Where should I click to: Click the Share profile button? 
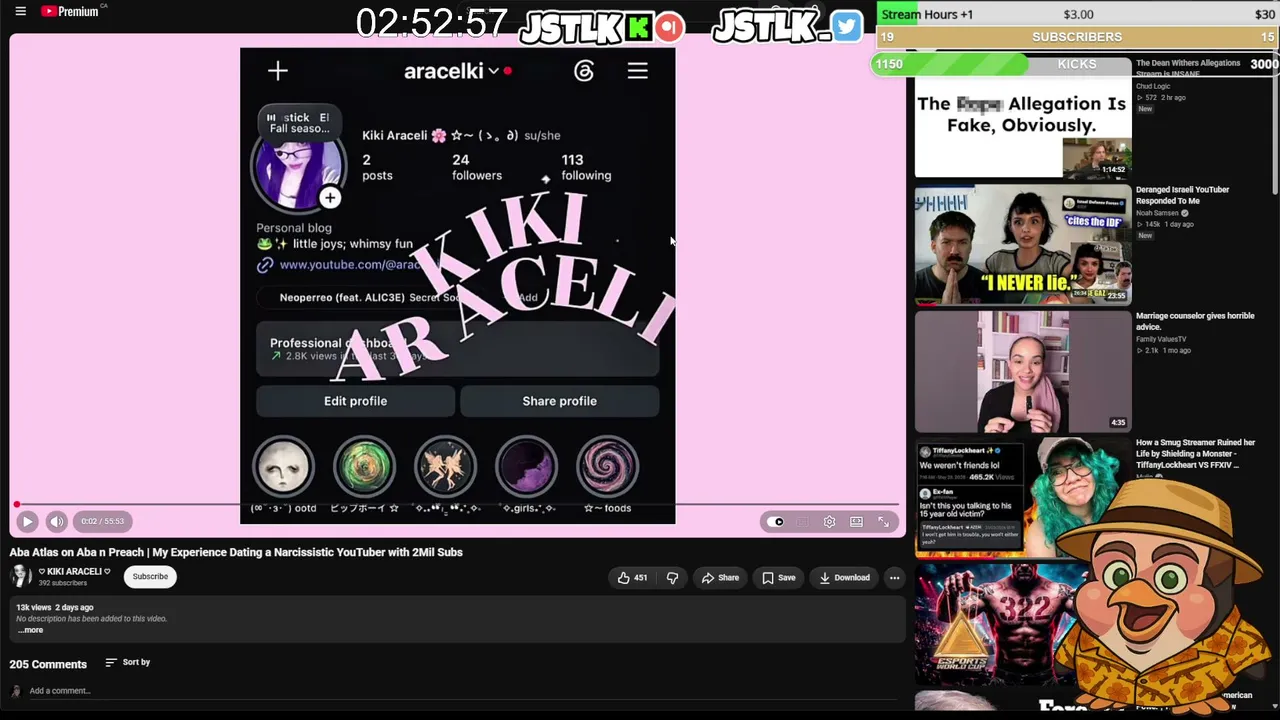point(559,401)
